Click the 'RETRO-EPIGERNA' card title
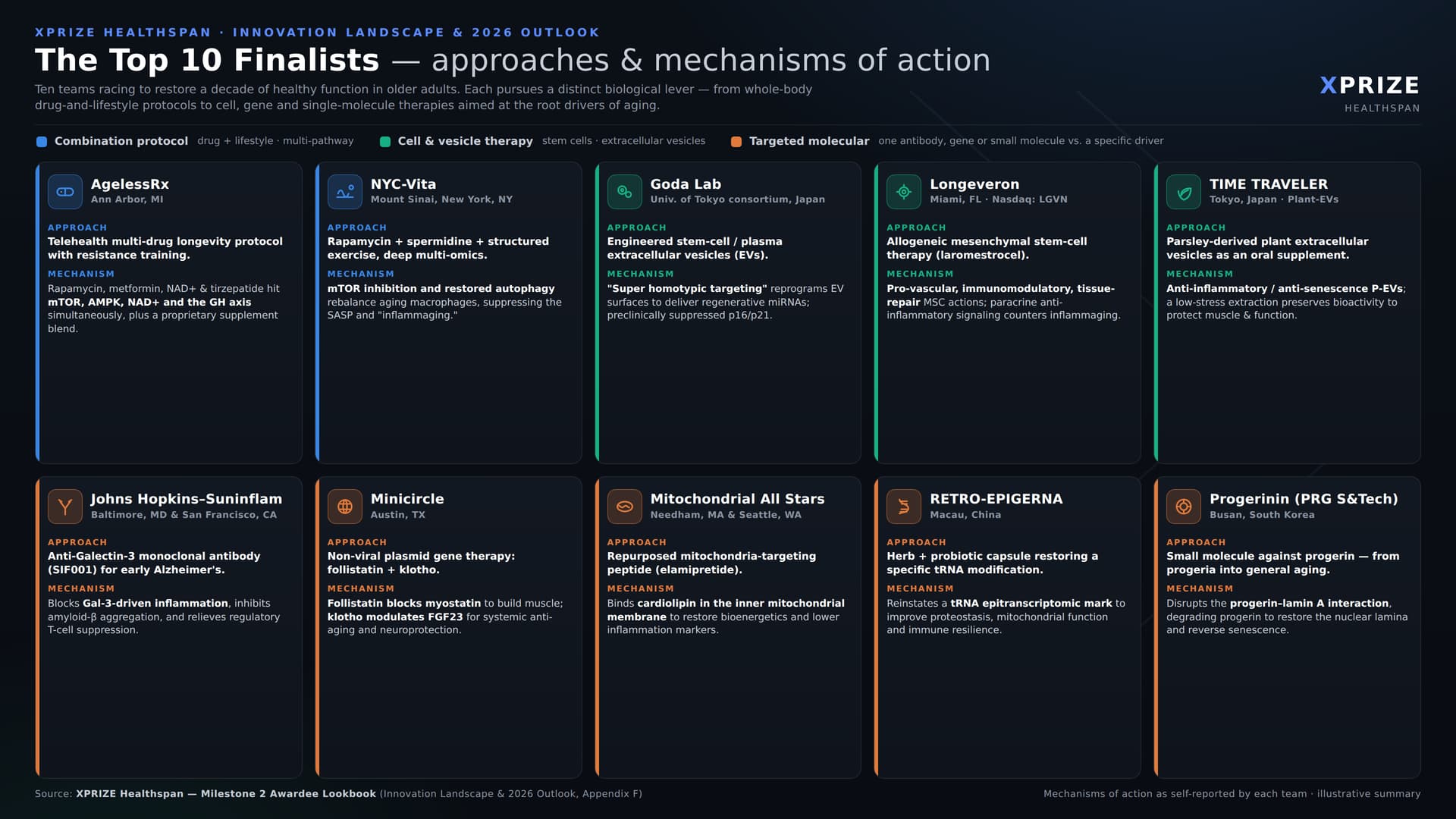This screenshot has height=819, width=1456. (x=996, y=499)
